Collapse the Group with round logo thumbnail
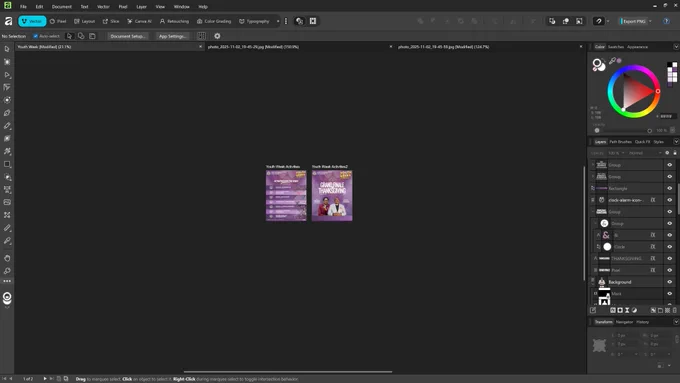The image size is (680, 383). click(x=596, y=223)
